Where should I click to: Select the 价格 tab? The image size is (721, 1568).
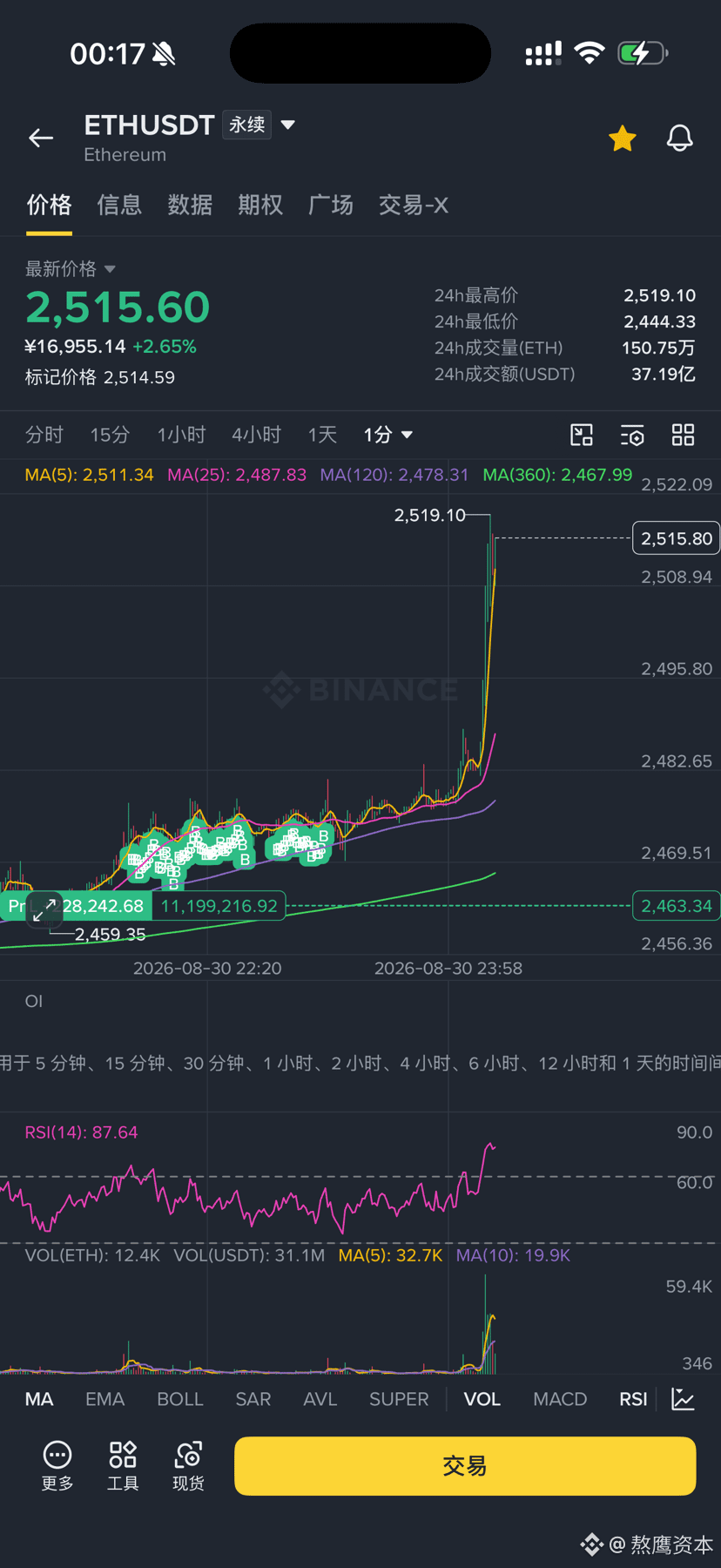tap(49, 206)
